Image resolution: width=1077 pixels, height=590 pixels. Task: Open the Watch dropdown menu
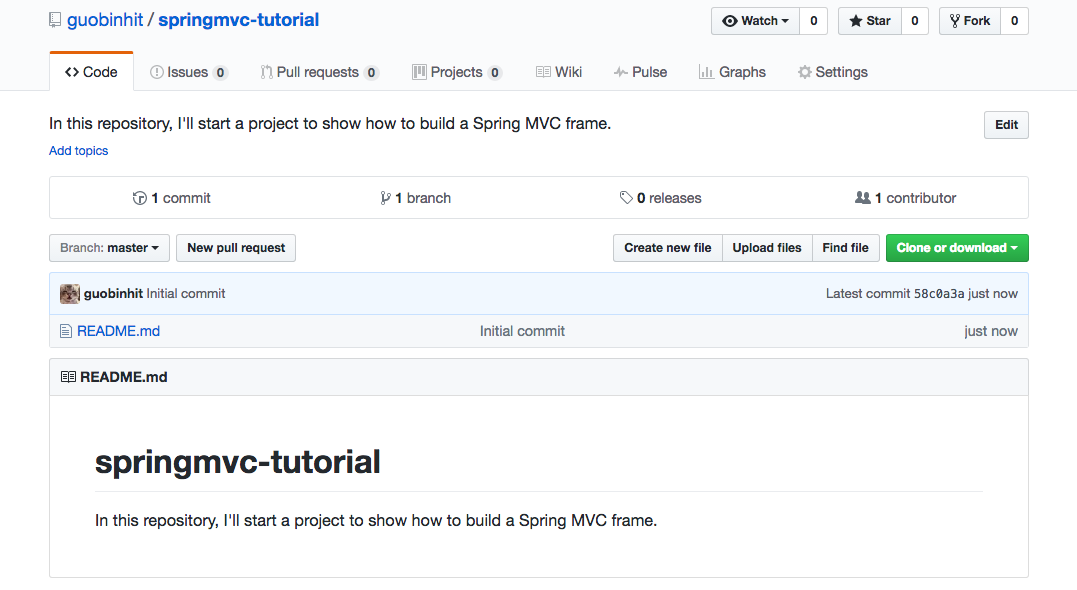755,21
